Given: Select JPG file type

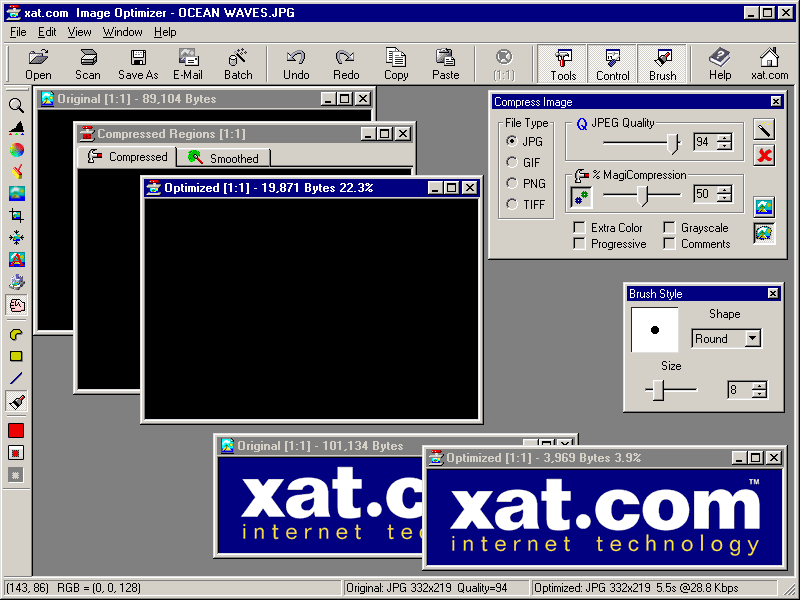Looking at the screenshot, I should 512,141.
